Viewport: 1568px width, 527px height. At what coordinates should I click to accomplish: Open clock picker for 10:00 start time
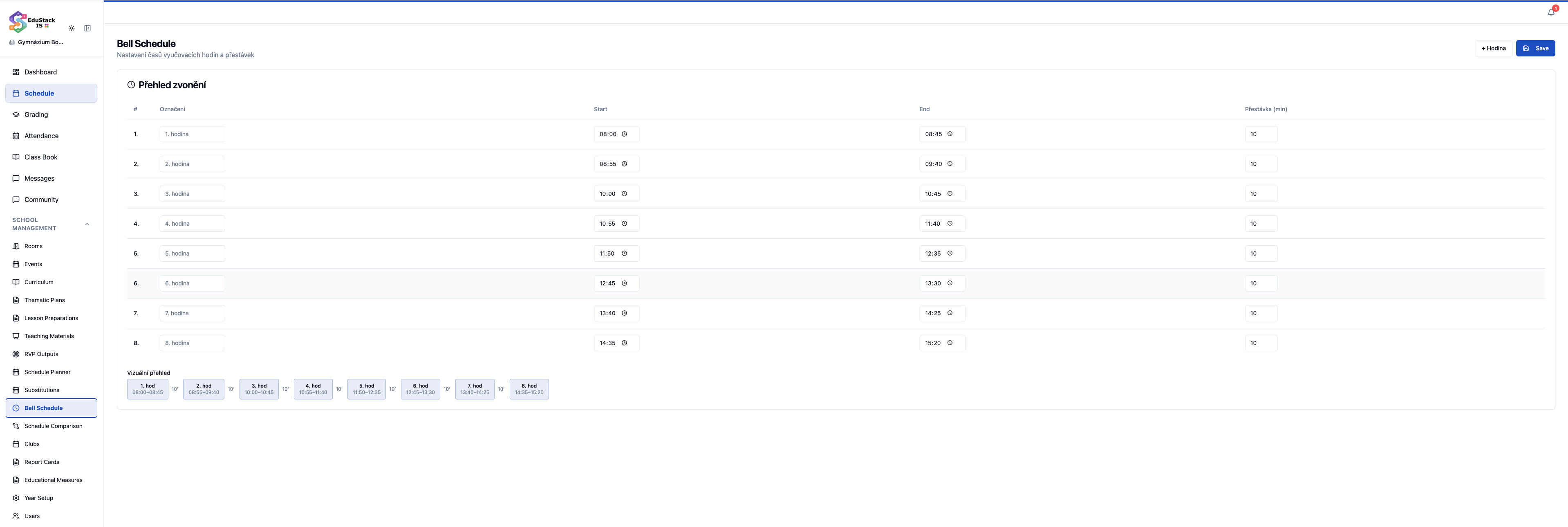coord(624,193)
